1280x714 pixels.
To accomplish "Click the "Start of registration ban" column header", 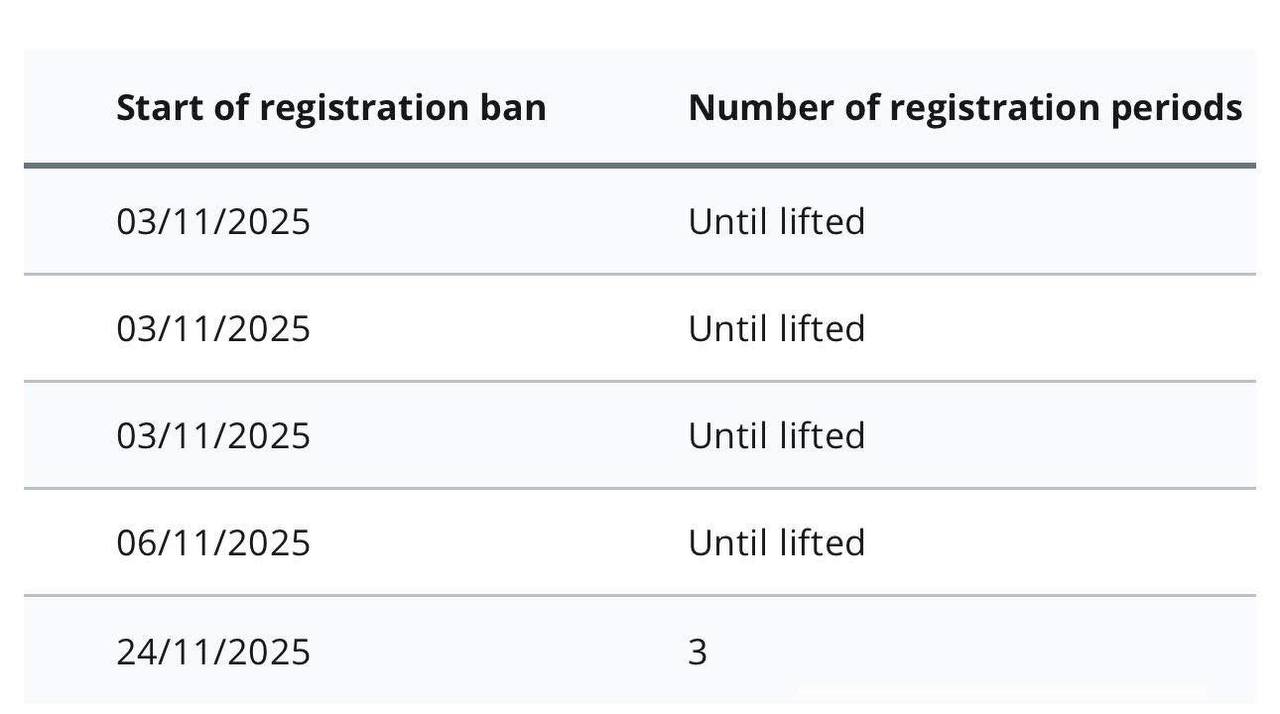I will pyautogui.click(x=331, y=108).
